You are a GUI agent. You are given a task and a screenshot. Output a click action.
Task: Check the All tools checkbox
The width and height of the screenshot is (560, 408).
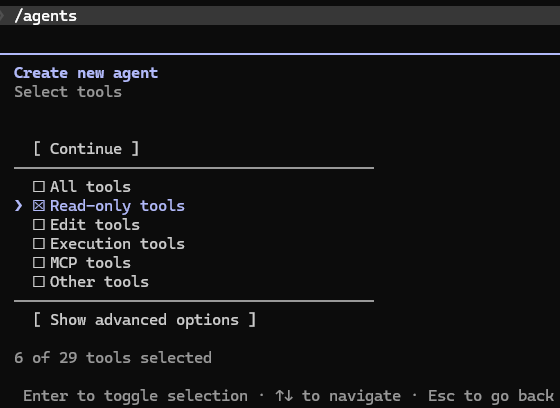[x=39, y=186]
